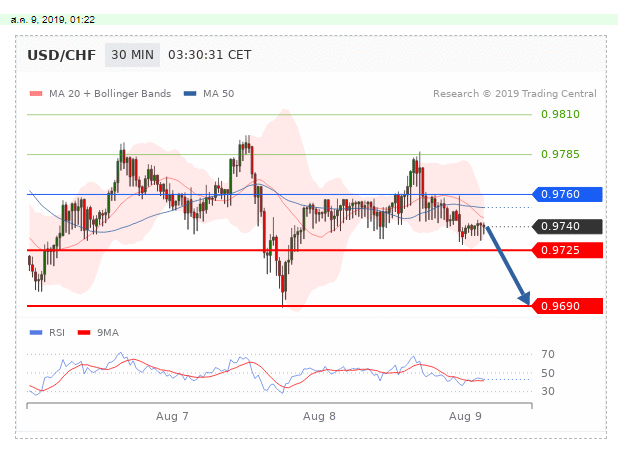Select the 30 MIN timeframe button
The image size is (618, 449).
click(132, 55)
